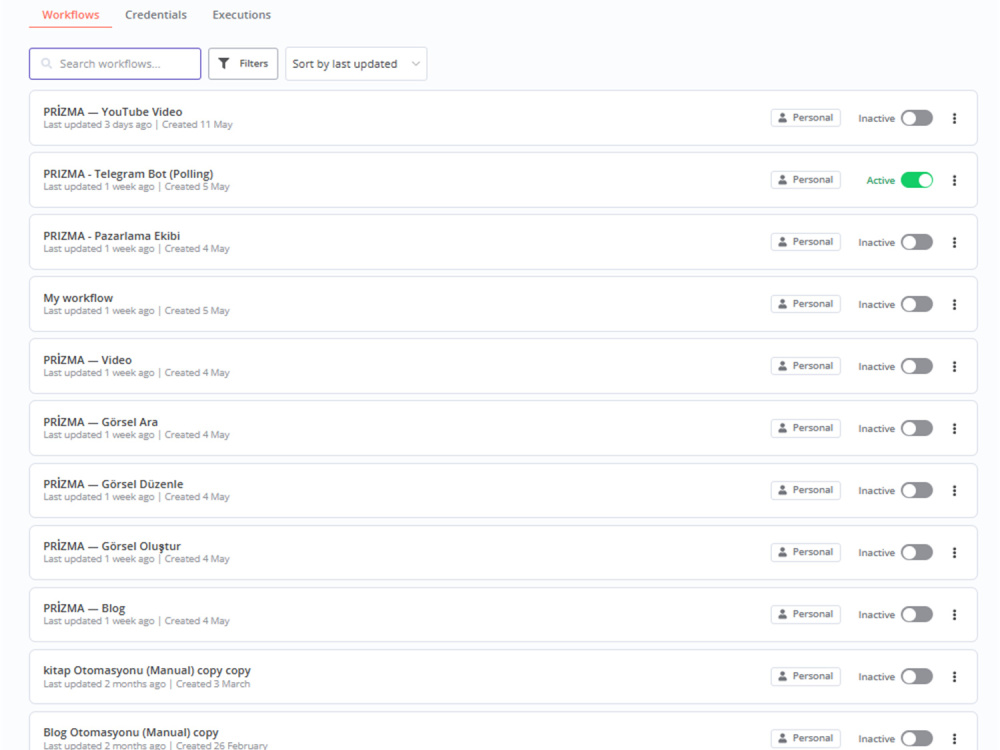This screenshot has width=1000, height=750.
Task: Enable the PRİZMA — Video workflow
Action: tap(916, 366)
